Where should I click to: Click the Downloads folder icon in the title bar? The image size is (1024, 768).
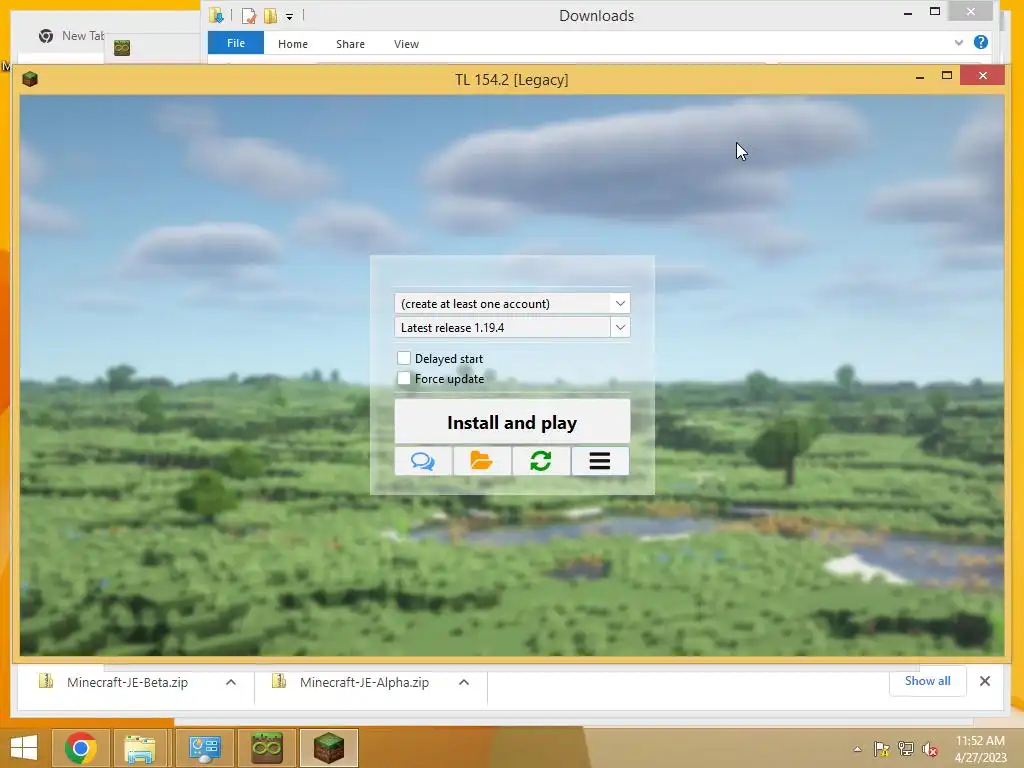216,15
